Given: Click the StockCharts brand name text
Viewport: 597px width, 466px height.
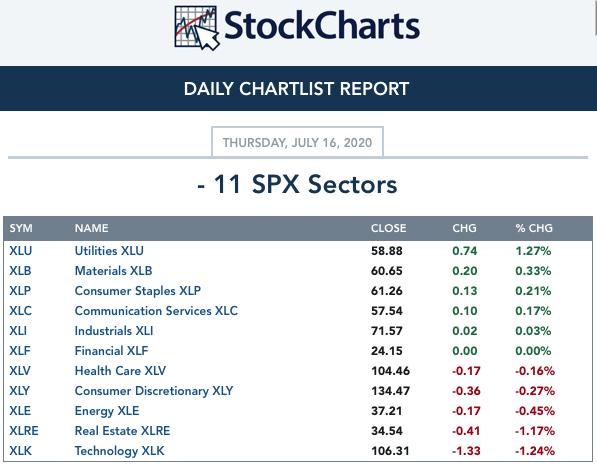Looking at the screenshot, I should (x=322, y=26).
